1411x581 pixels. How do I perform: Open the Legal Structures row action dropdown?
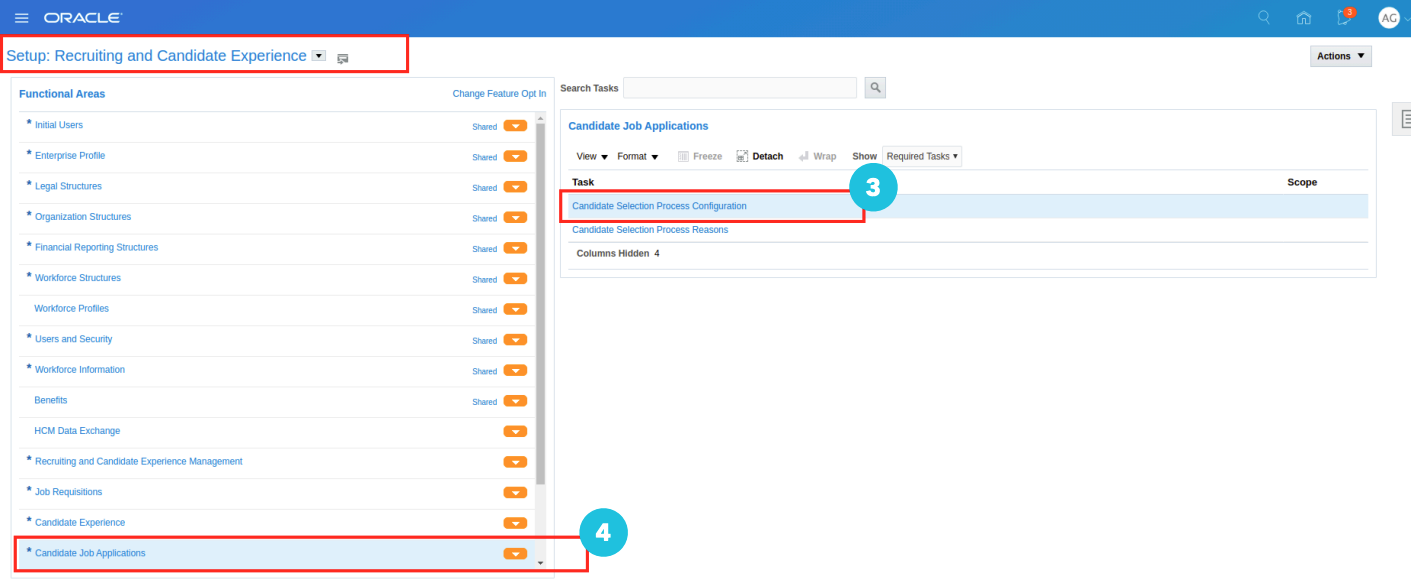[515, 187]
